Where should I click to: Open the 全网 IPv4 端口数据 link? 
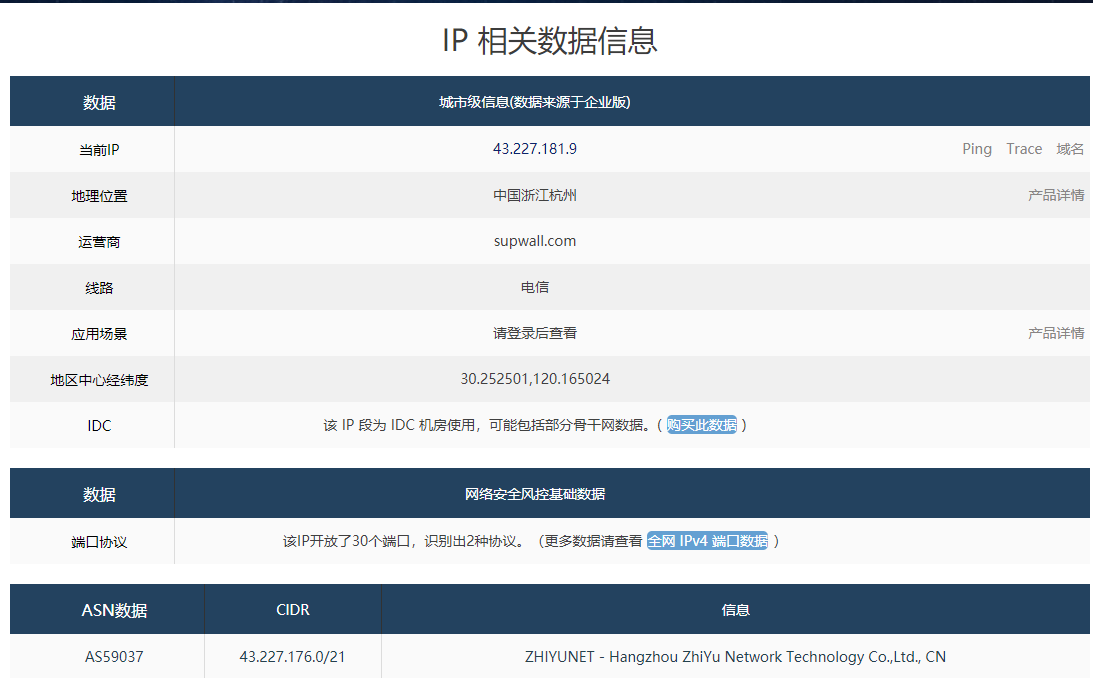click(707, 541)
